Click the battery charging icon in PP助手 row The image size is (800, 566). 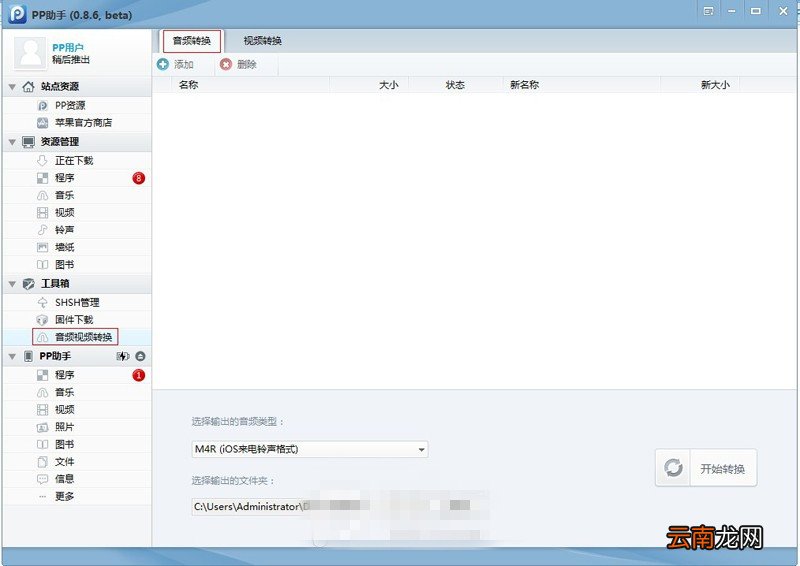123,356
